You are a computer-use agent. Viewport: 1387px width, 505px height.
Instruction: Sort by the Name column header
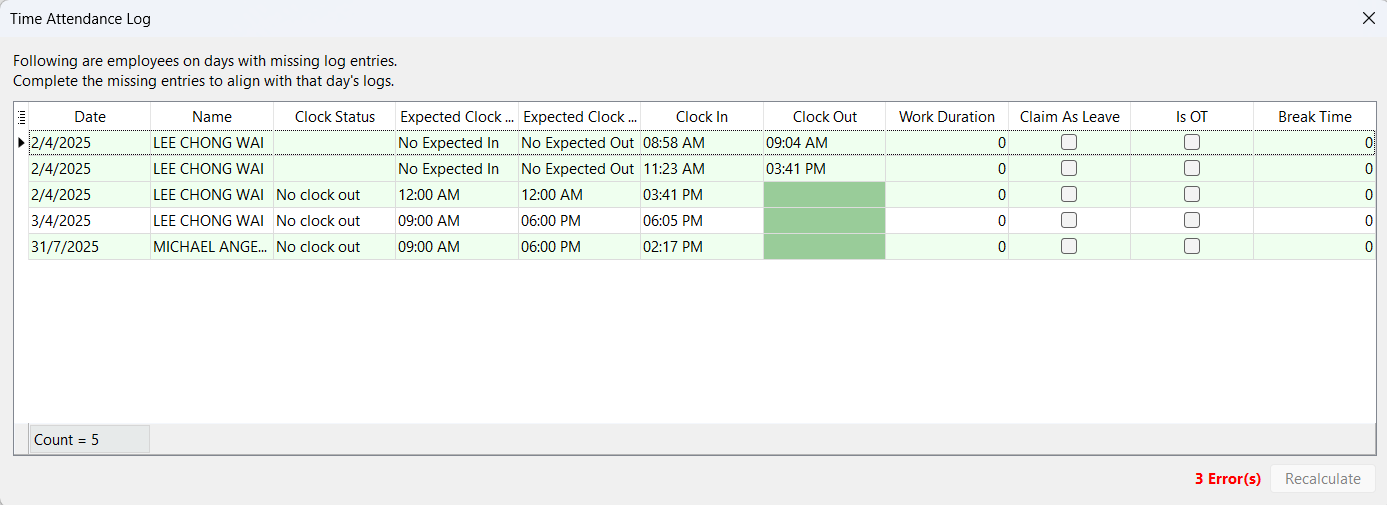(212, 117)
